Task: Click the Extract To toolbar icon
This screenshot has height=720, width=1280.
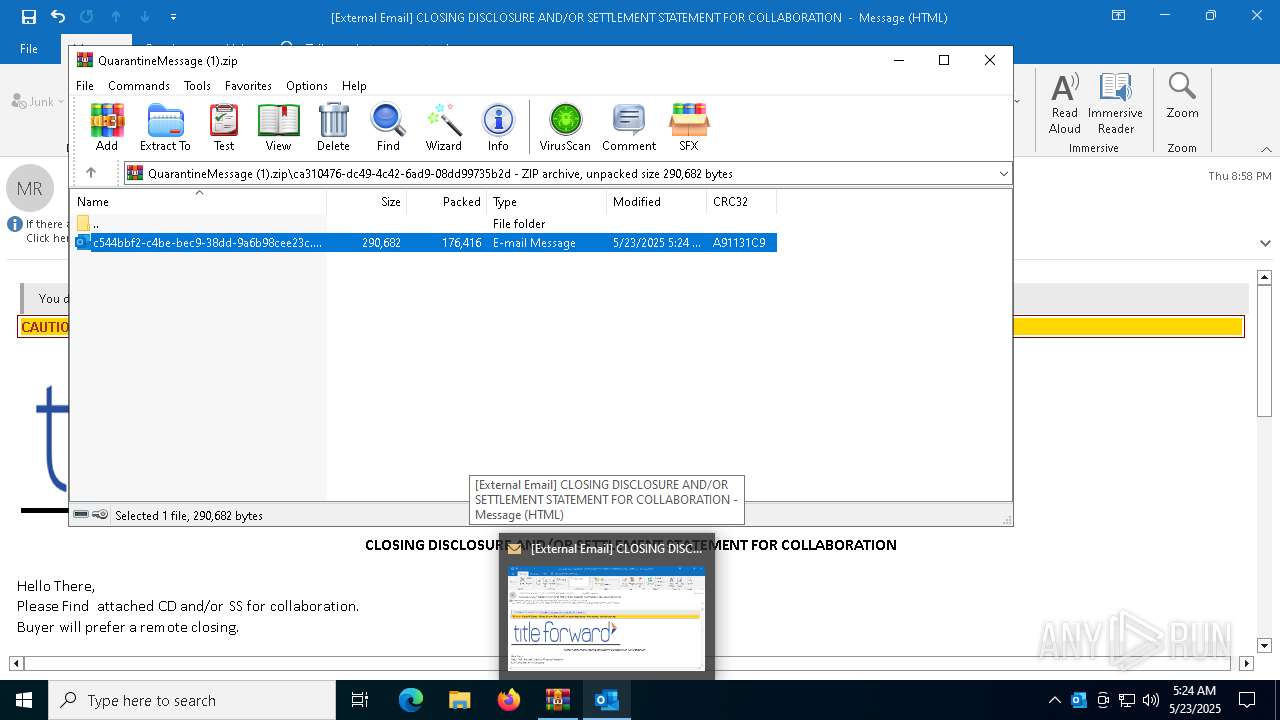Action: click(x=165, y=127)
